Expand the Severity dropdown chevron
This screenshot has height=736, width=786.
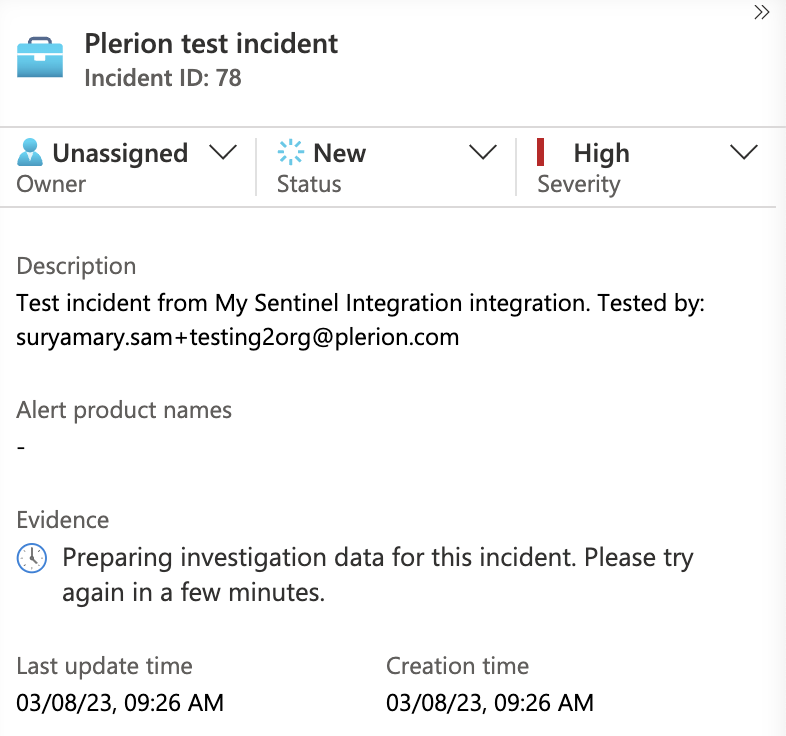[743, 152]
